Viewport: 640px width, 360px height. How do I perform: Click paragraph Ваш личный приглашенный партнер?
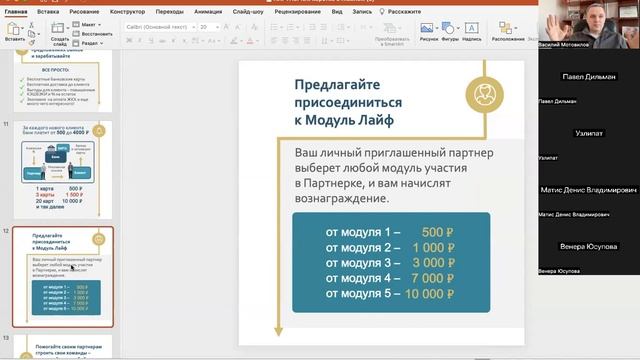coord(394,176)
